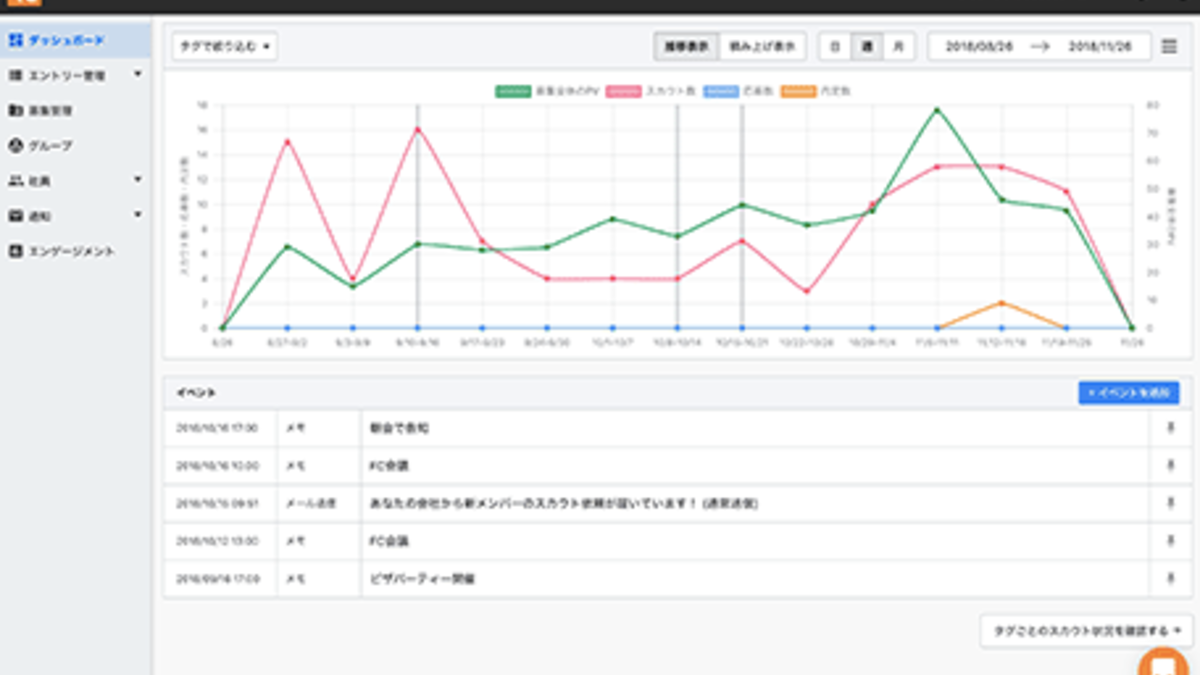Screen dimensions: 1200x675
Task: Open タグごとのスカウト状況を確認する dropdown
Action: point(1086,631)
